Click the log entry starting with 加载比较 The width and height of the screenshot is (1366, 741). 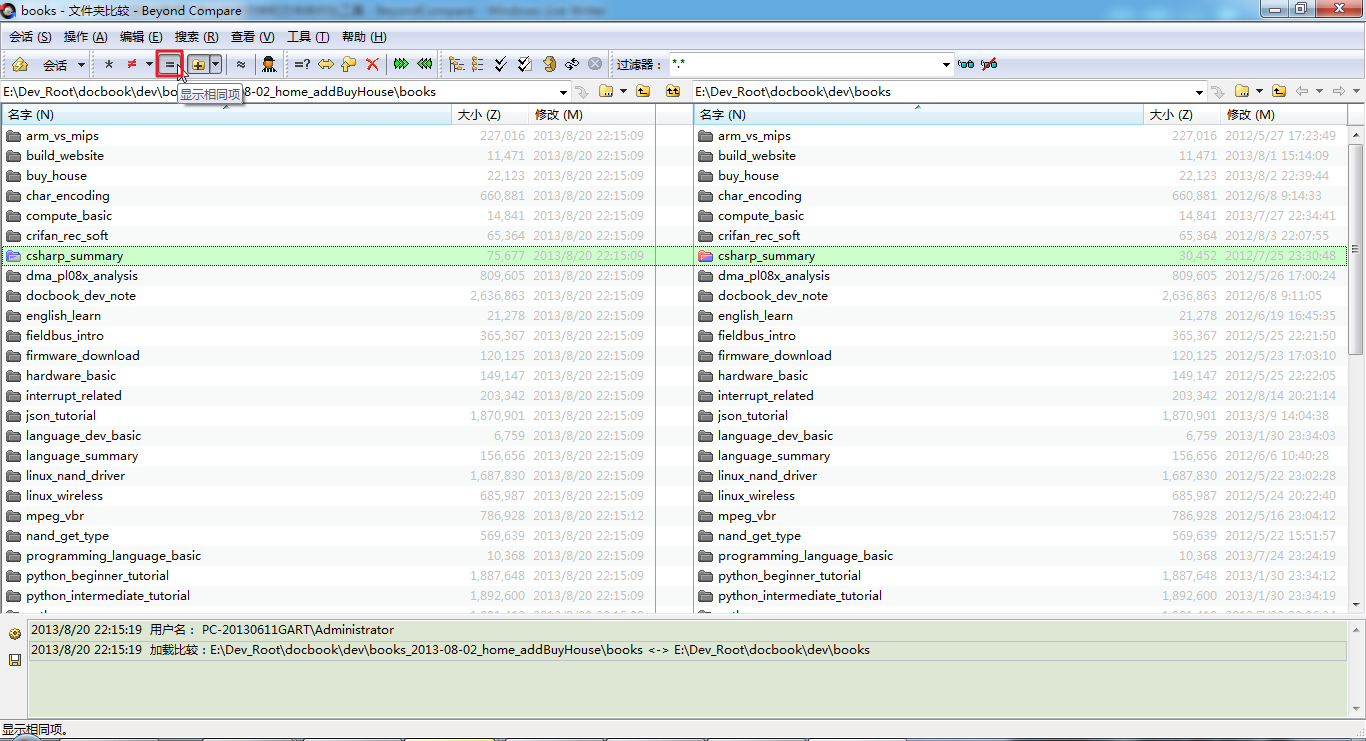tap(687, 650)
